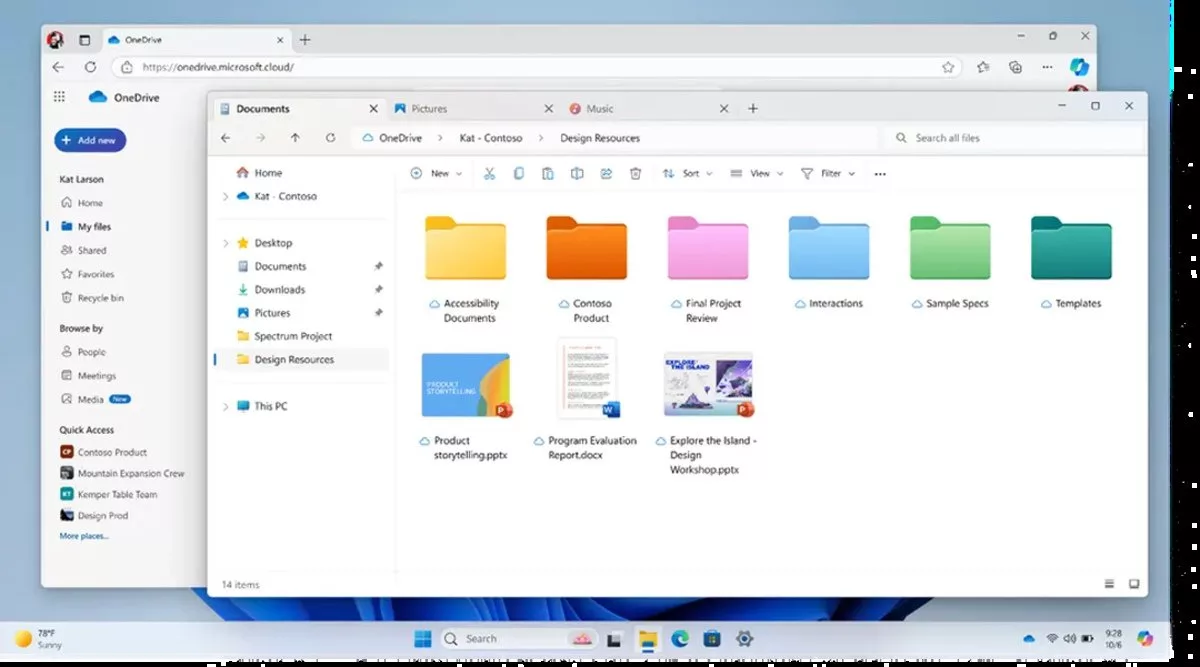
Task: Click Design Resources in breadcrumb path
Action: point(600,138)
